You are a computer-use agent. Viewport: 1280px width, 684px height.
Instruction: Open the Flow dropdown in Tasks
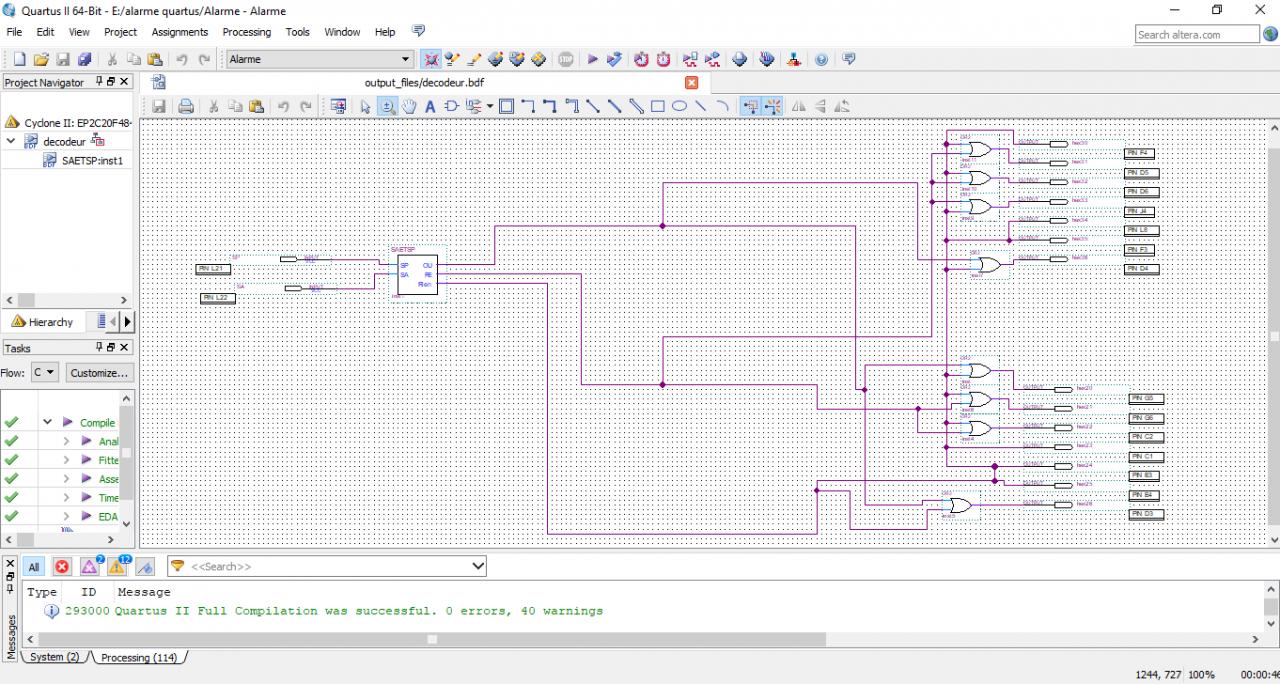44,373
